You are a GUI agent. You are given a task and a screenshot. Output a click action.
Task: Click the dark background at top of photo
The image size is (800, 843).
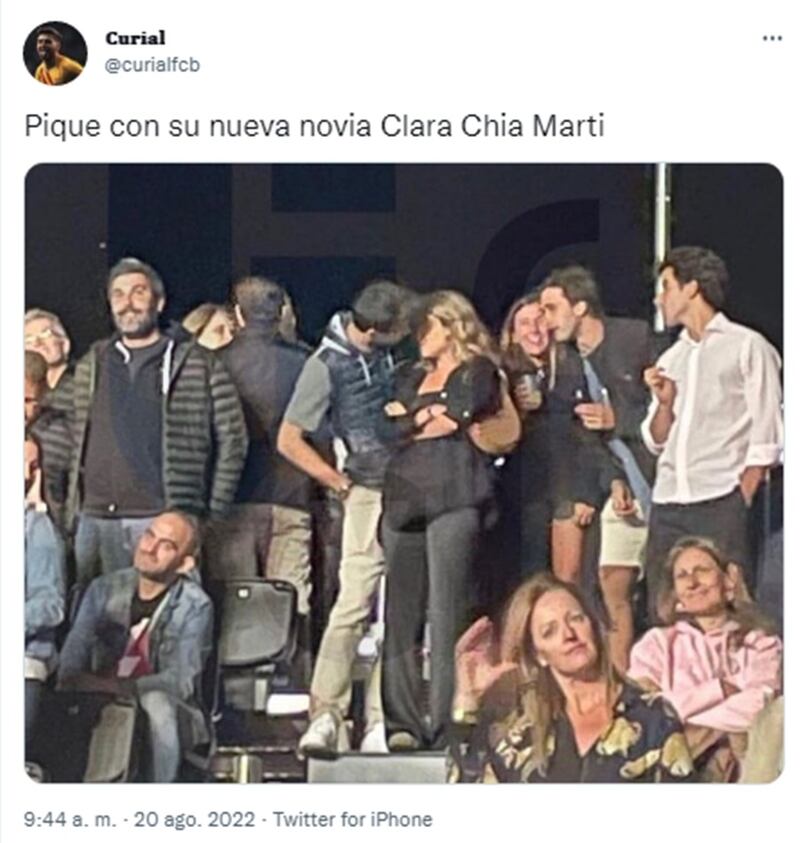point(400,215)
